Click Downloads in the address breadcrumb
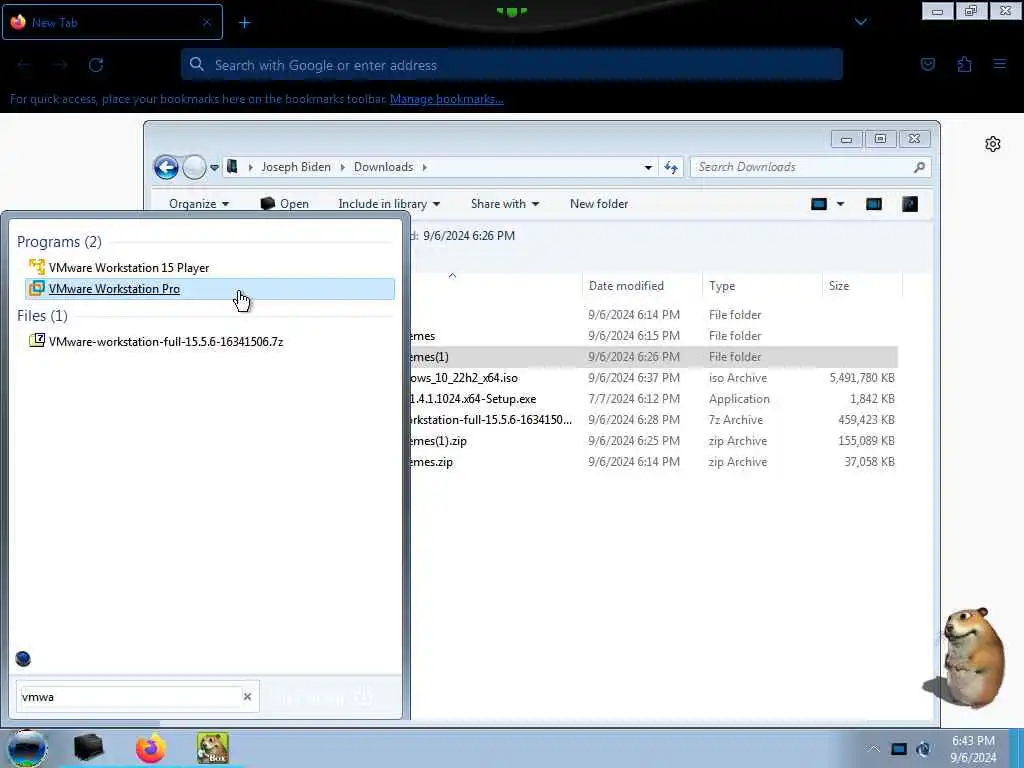 pyautogui.click(x=383, y=167)
